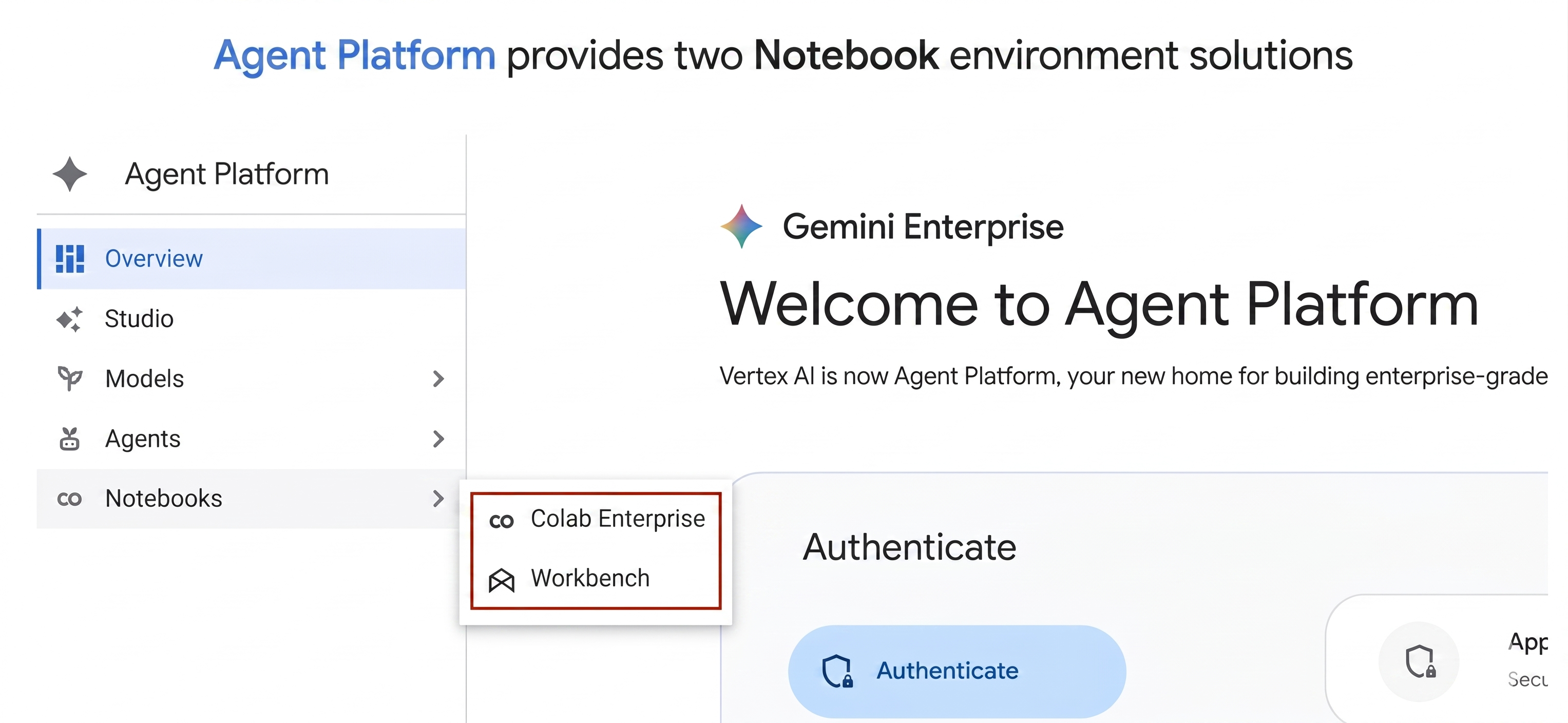1568x723 pixels.
Task: Click the Notebooks CO icon in sidebar
Action: pyautogui.click(x=69, y=499)
